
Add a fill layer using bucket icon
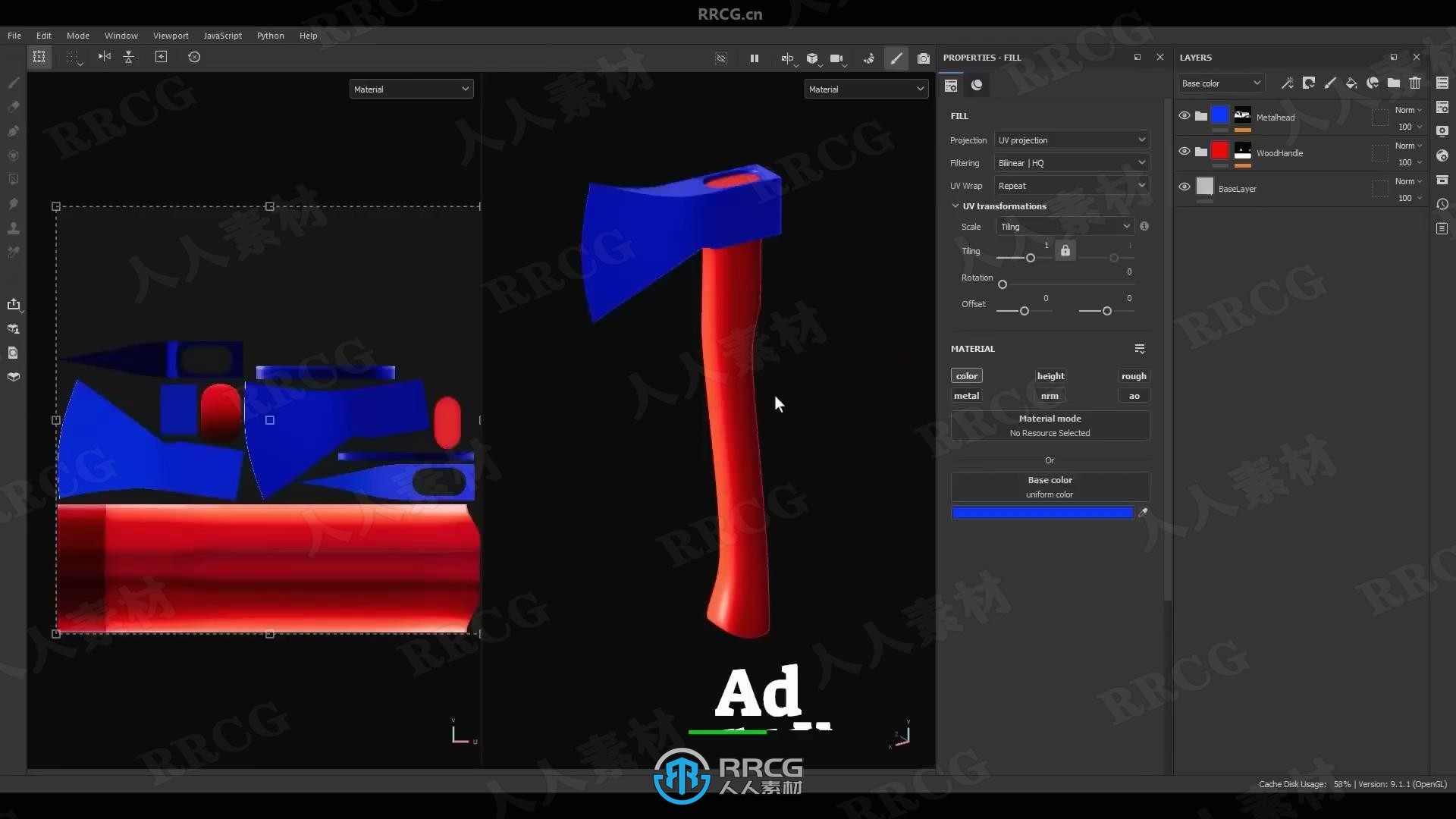[1351, 83]
